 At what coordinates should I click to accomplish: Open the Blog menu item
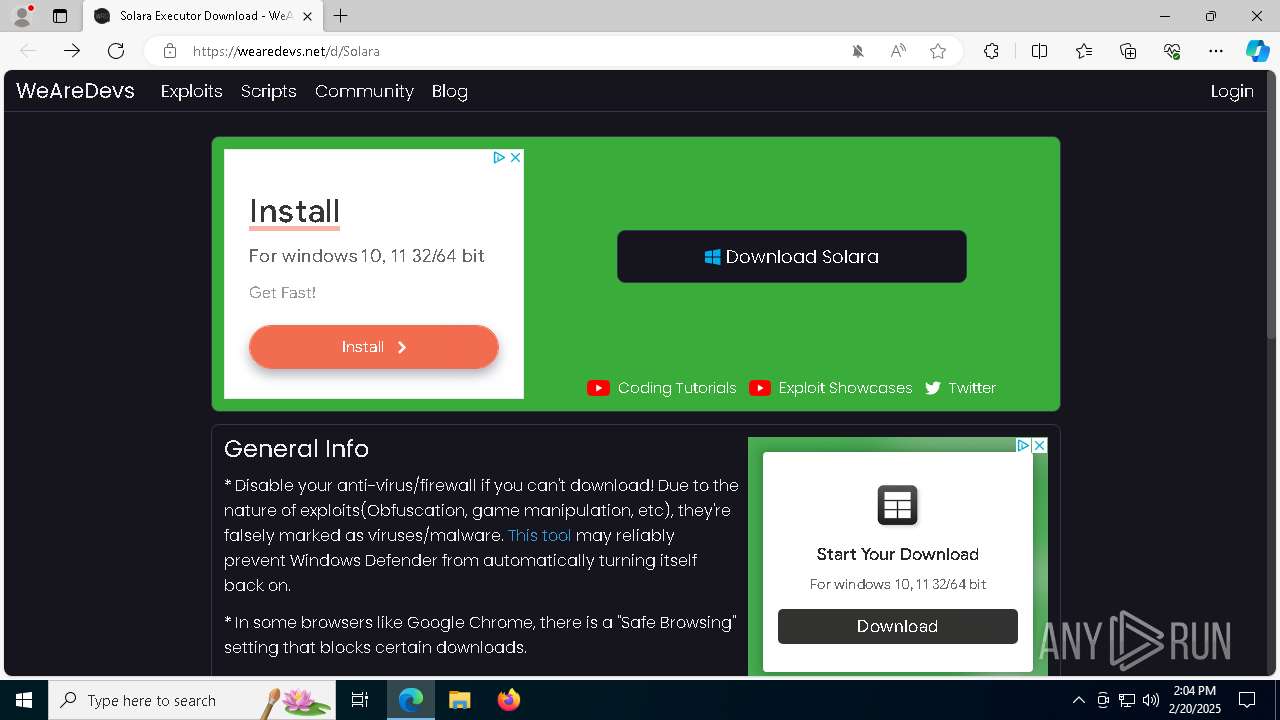[449, 91]
